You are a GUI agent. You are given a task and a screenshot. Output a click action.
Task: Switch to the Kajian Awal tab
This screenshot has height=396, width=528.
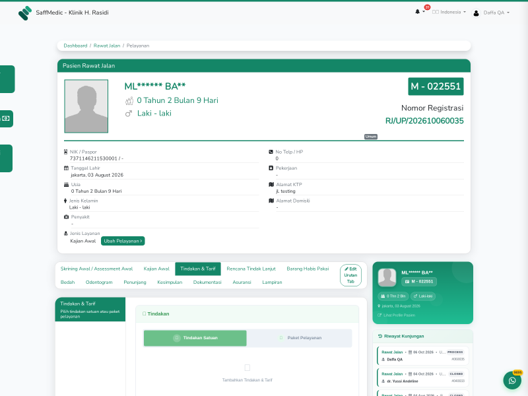click(156, 269)
